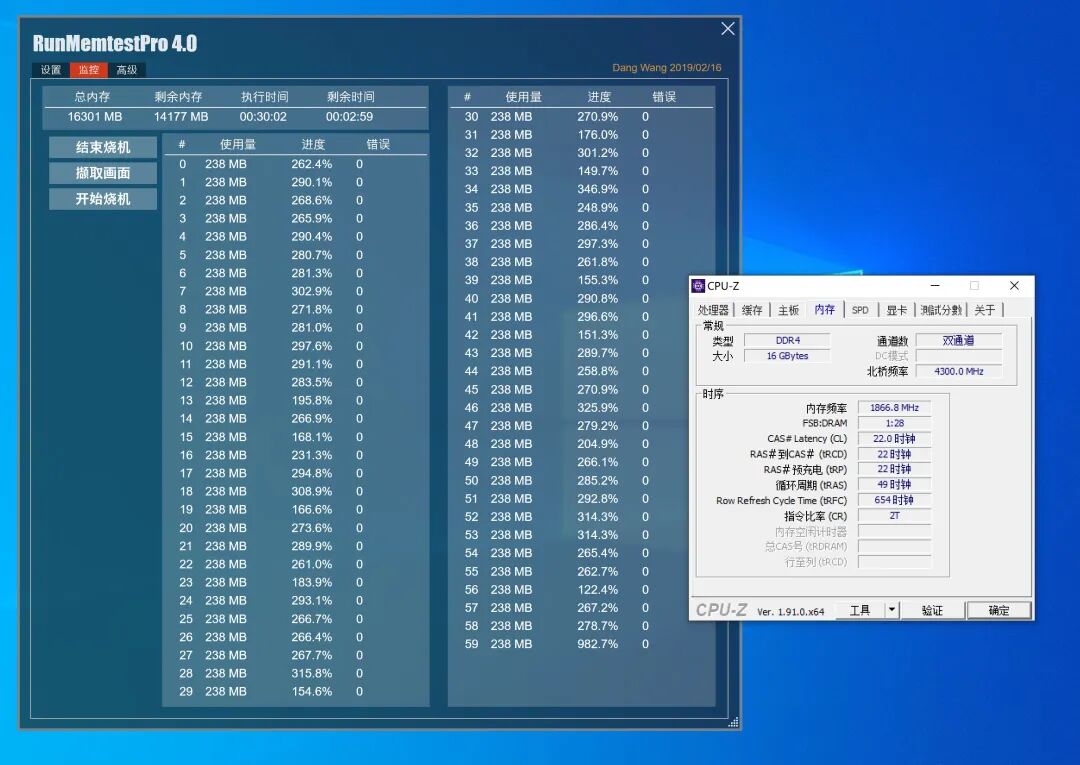Switch to the SPD tab in CPU-Z

(859, 310)
